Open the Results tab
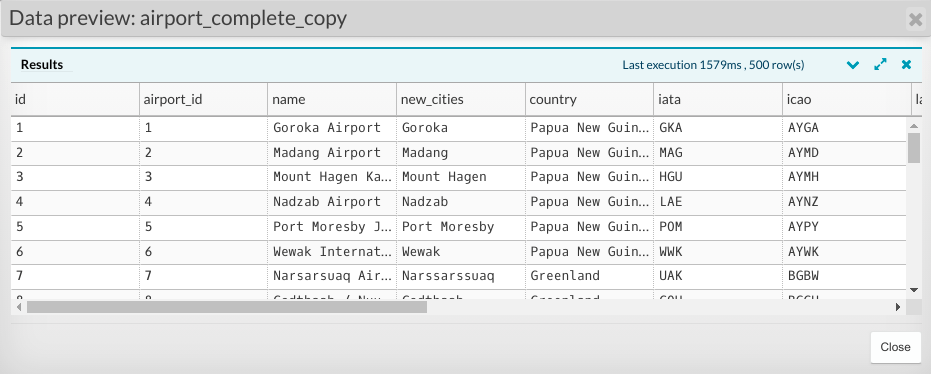Screen dimensions: 931x374 point(42,65)
